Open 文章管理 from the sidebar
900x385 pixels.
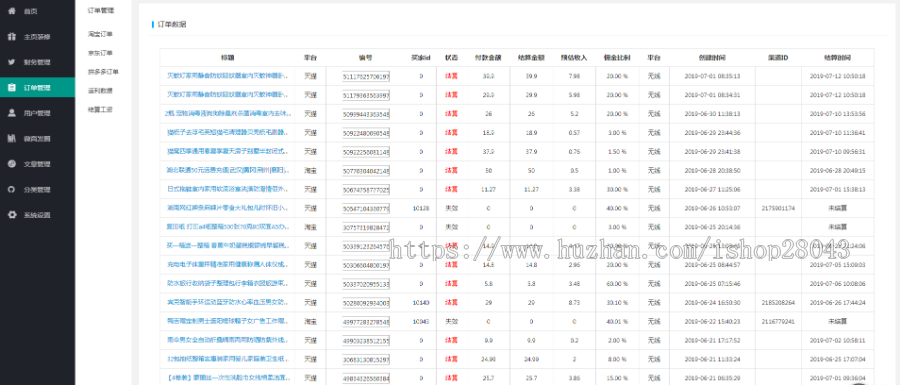pos(37,164)
